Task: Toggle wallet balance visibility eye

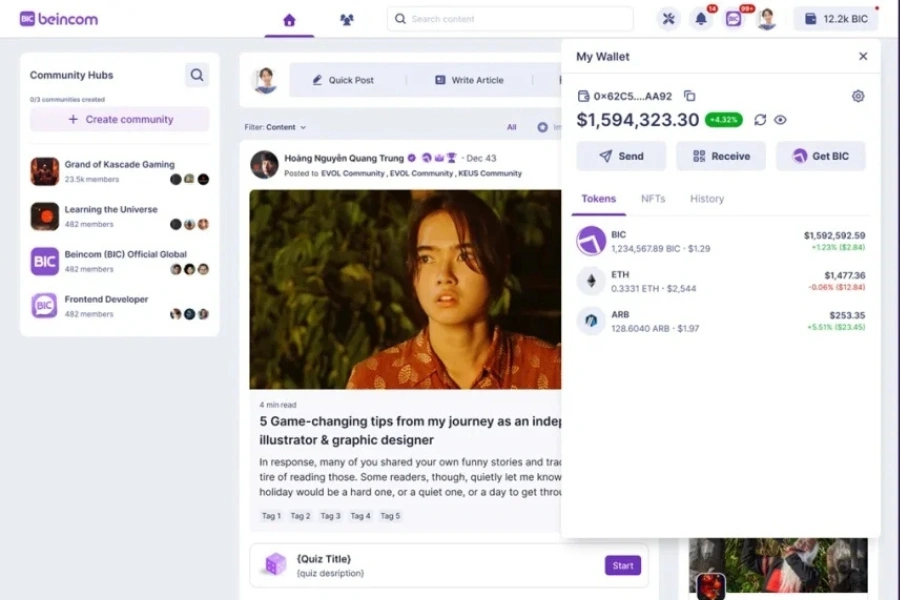Action: coord(780,120)
